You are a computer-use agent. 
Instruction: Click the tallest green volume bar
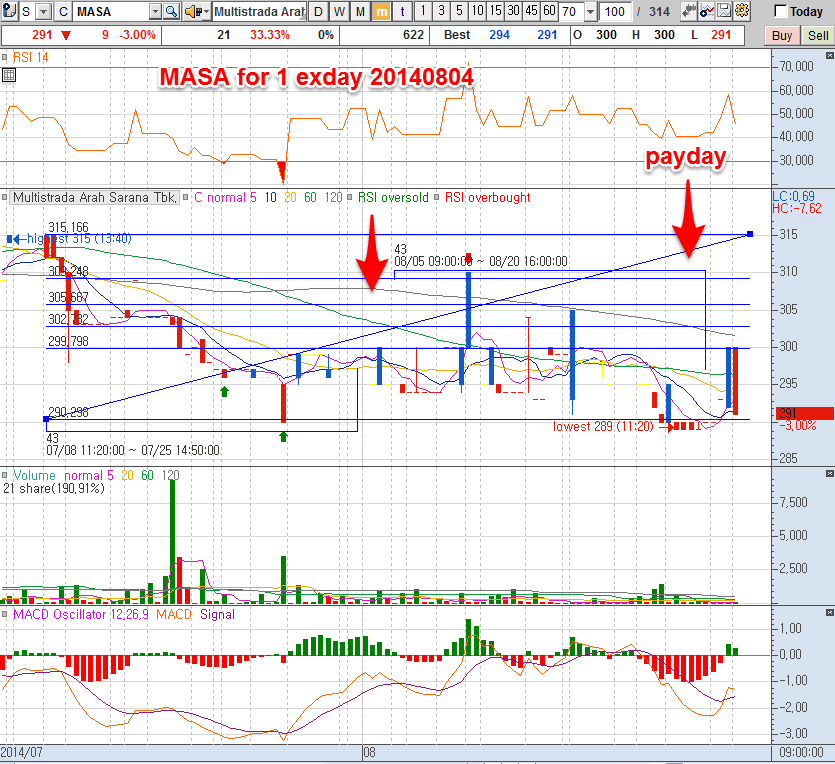coord(173,540)
